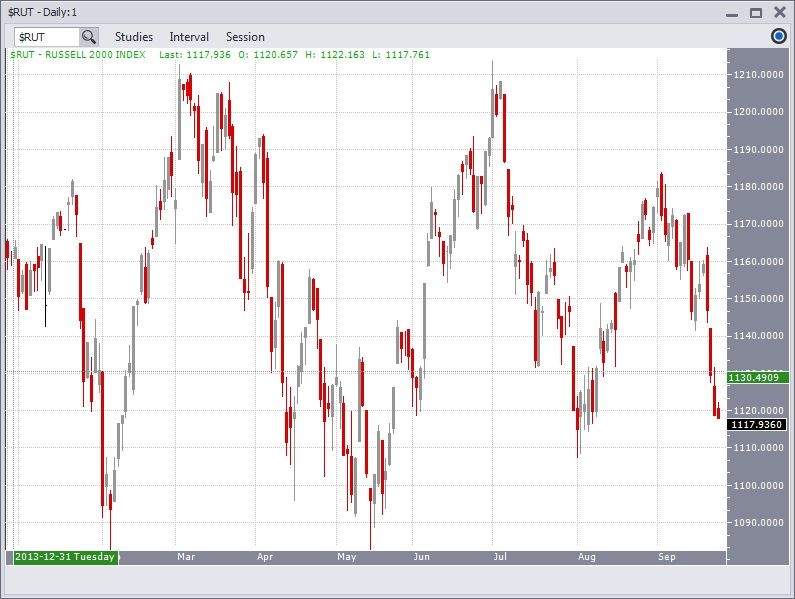Click the $RUT - RUSSELL 2000 INDEX title text
Screen dimensions: 795x599
(x=78, y=55)
